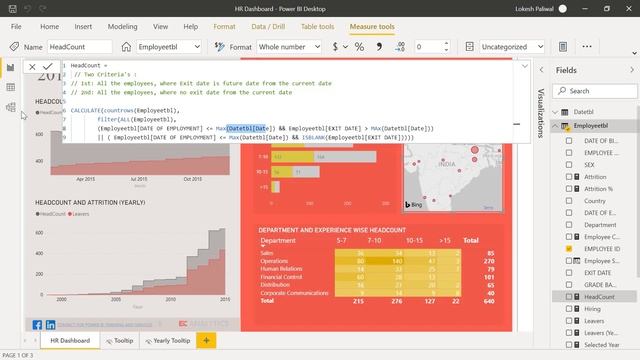Click the India map visual
This screenshot has height=360, width=640.
point(453,177)
